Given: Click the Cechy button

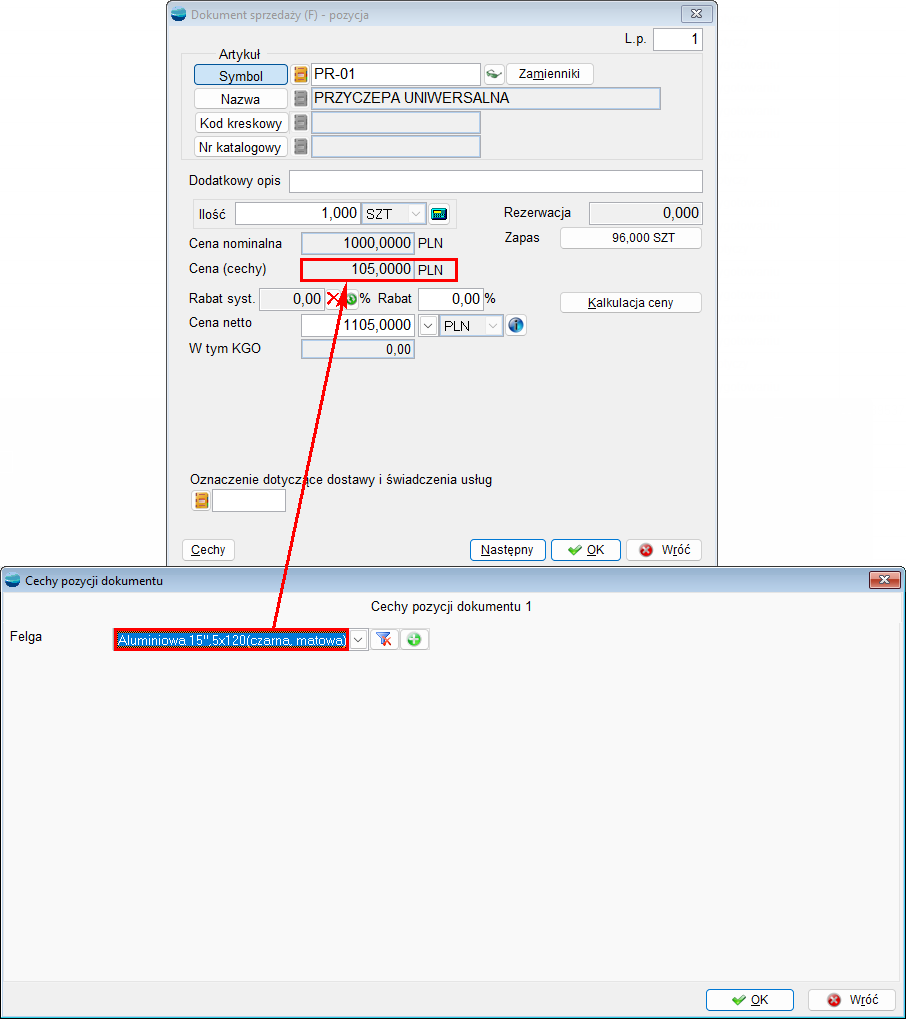Looking at the screenshot, I should click(x=208, y=550).
